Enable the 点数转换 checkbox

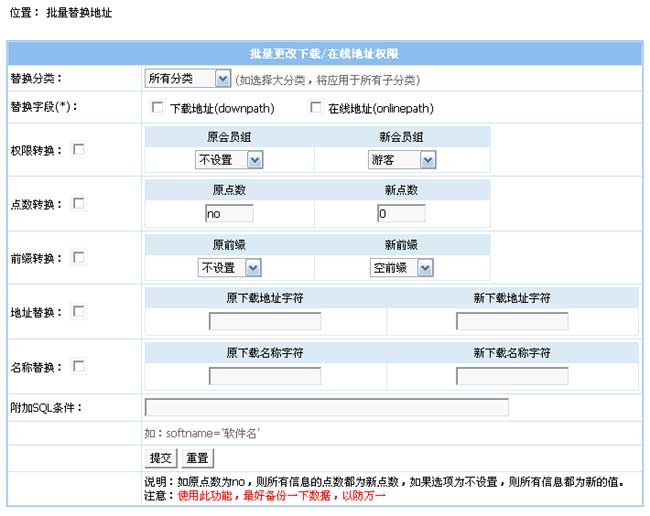pos(79,204)
